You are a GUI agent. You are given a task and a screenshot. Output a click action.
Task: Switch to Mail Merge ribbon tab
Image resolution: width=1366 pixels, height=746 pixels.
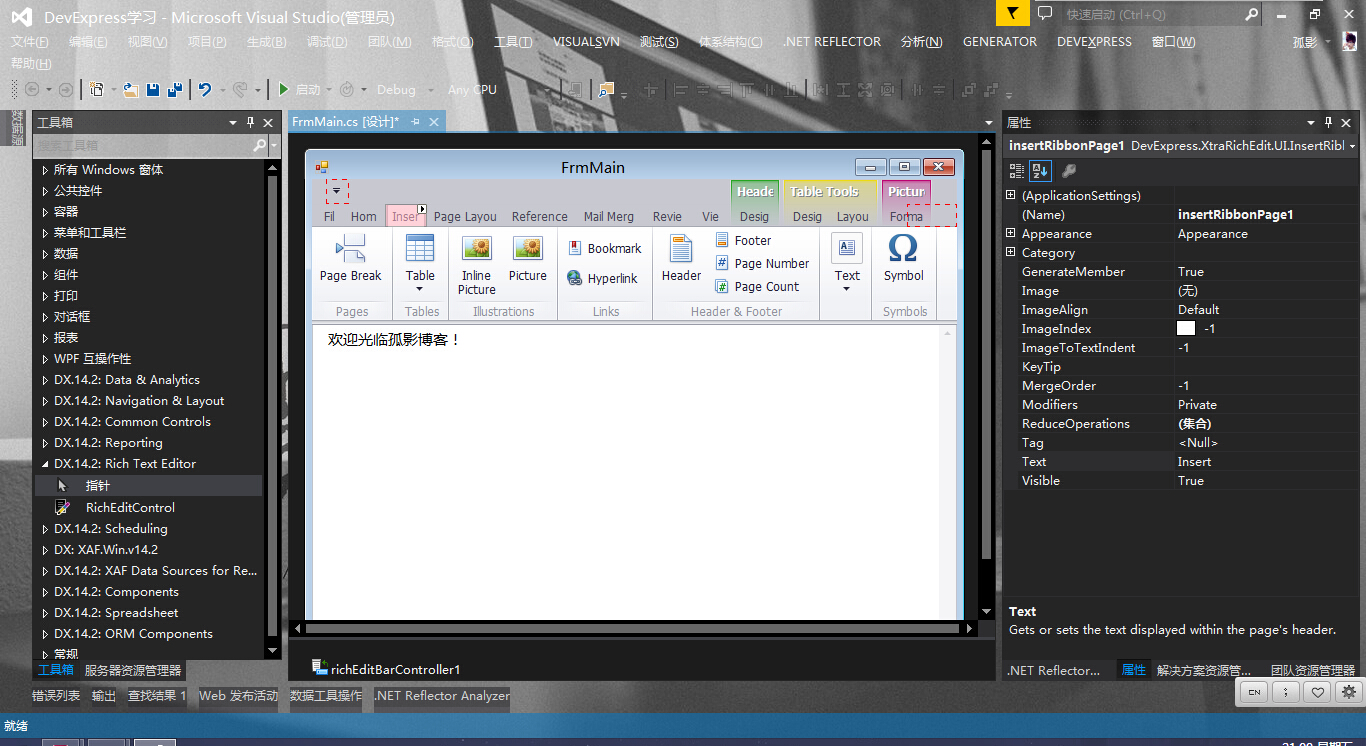[609, 217]
